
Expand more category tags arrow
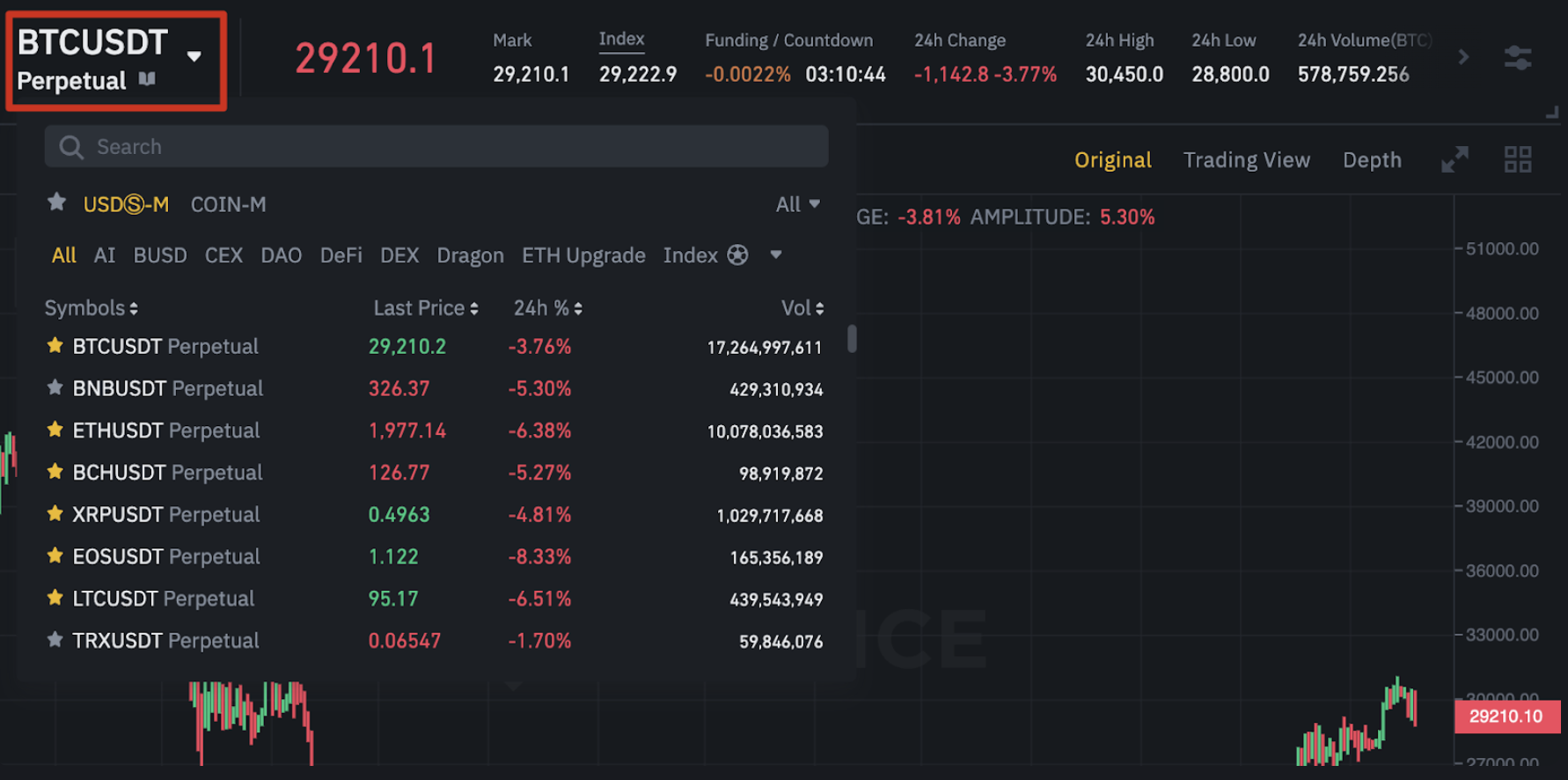tap(775, 255)
